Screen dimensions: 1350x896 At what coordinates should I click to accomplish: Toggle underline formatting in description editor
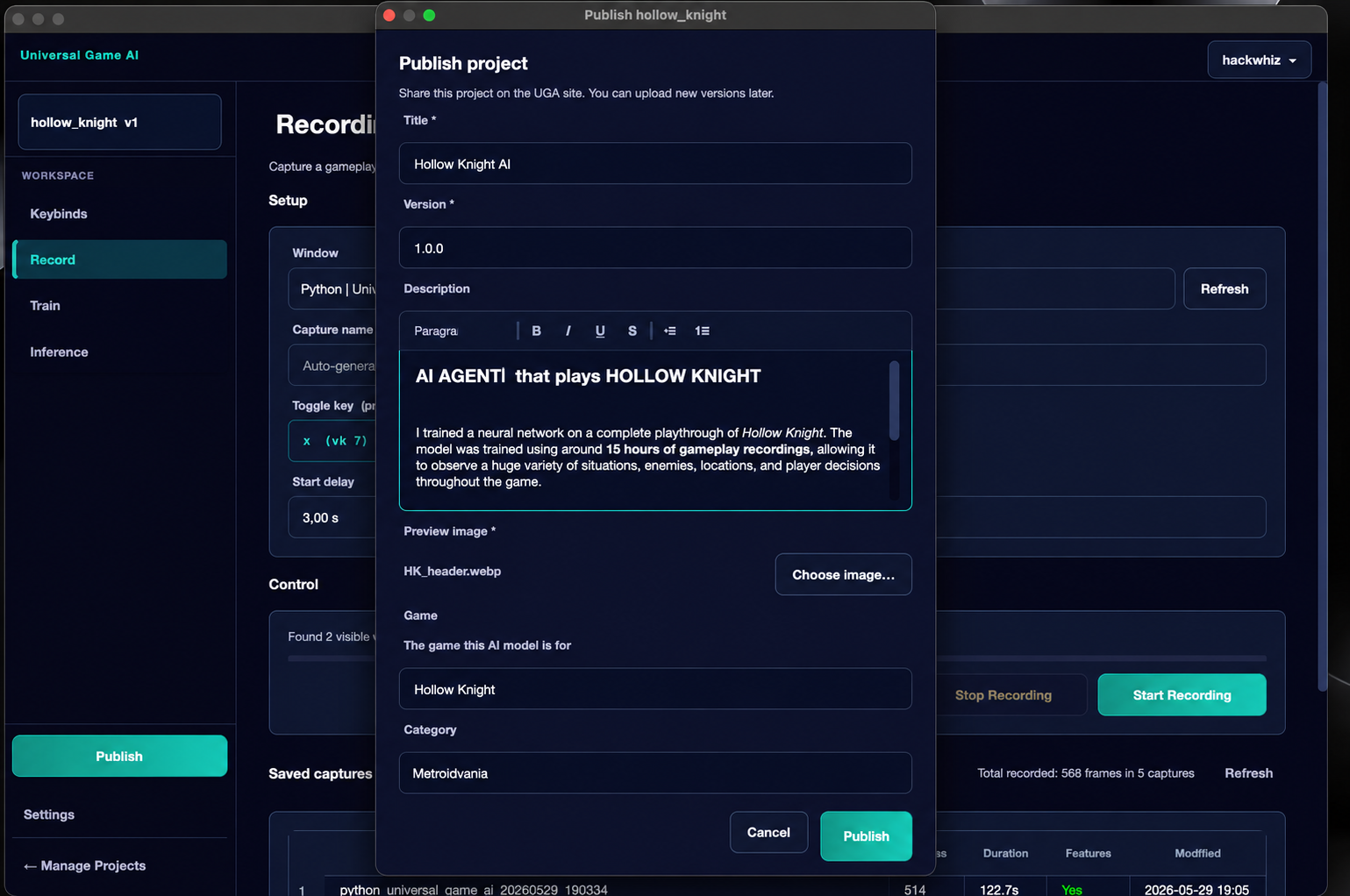tap(600, 331)
